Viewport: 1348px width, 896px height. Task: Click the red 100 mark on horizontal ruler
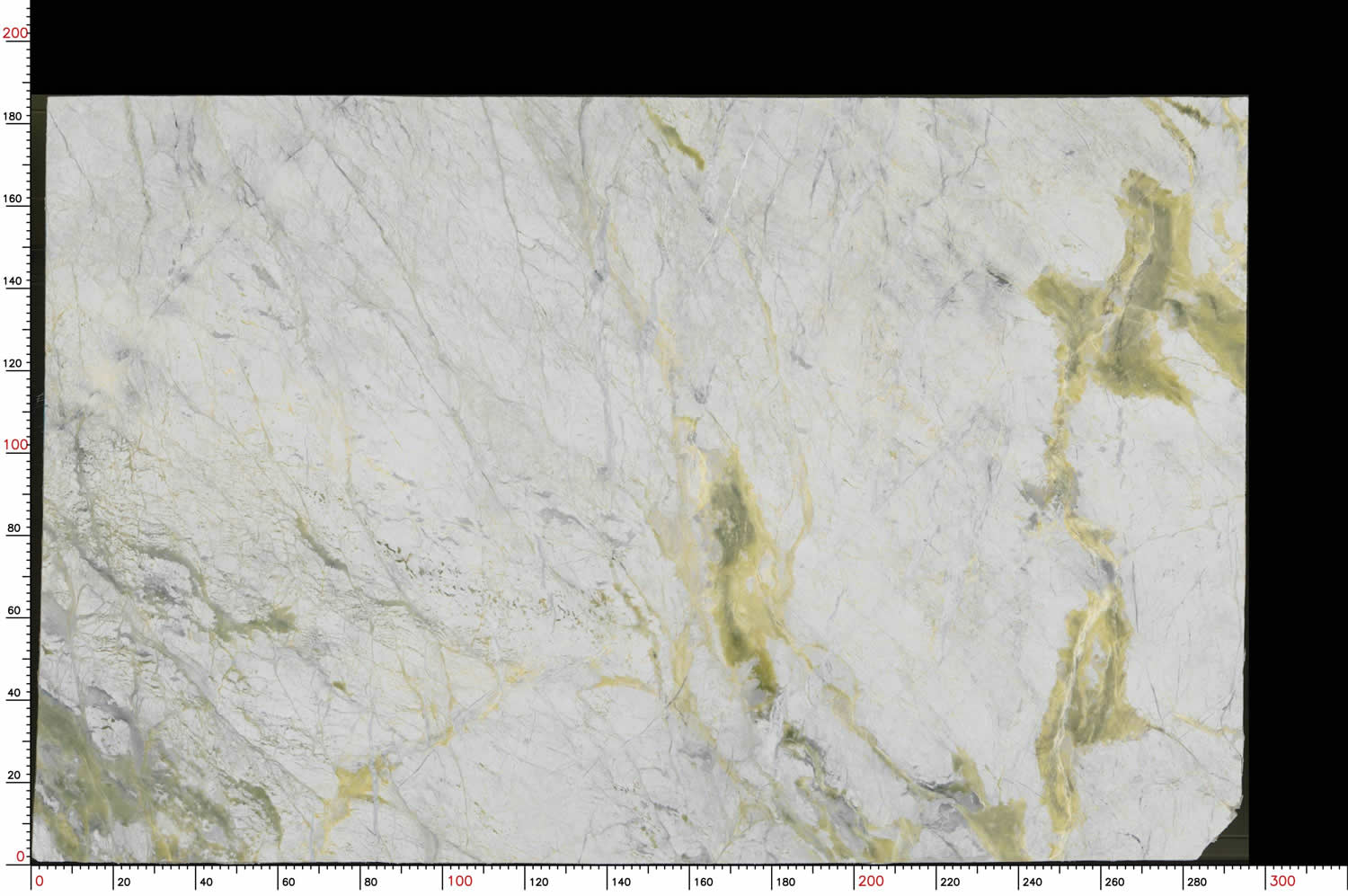pos(459,881)
